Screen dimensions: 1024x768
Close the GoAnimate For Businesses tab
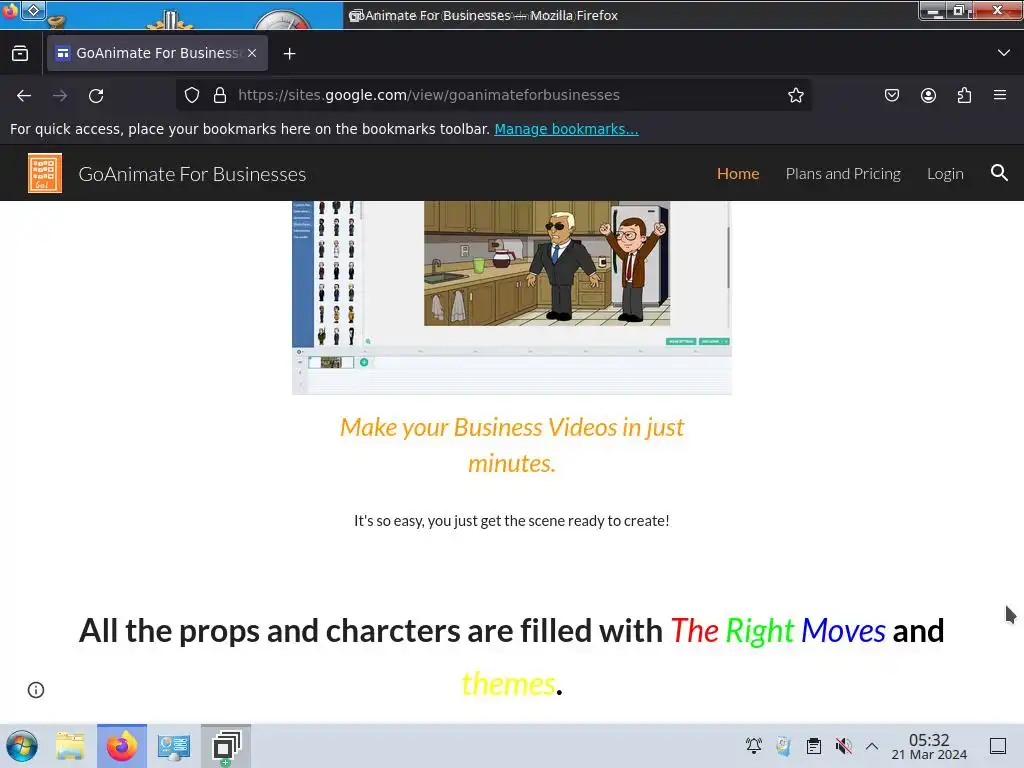point(252,53)
